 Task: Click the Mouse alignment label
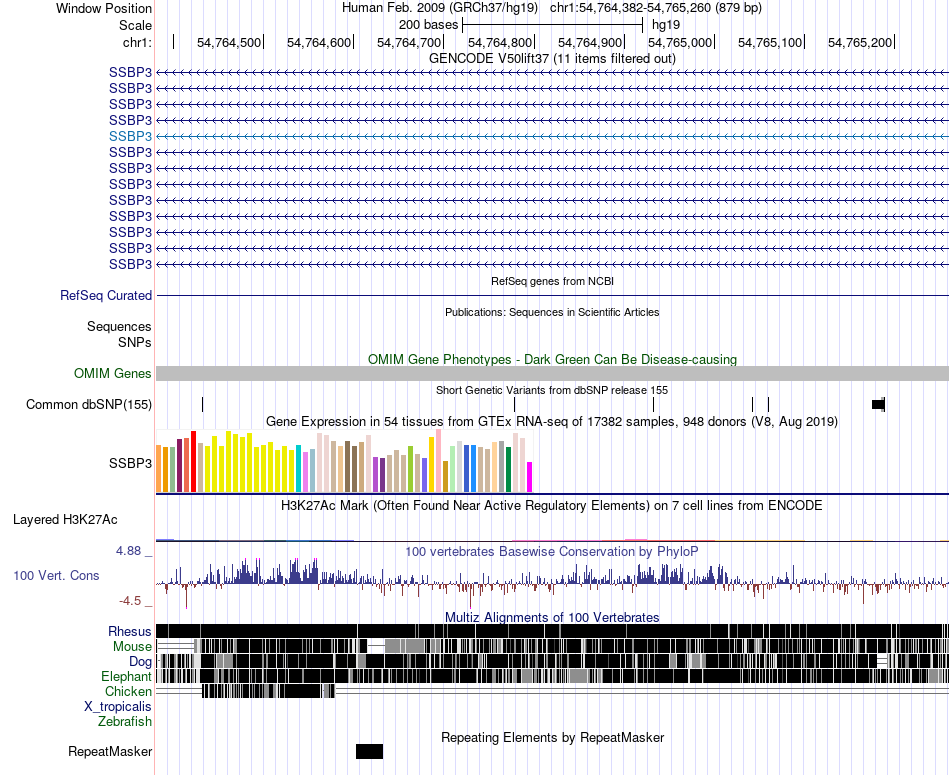132,647
